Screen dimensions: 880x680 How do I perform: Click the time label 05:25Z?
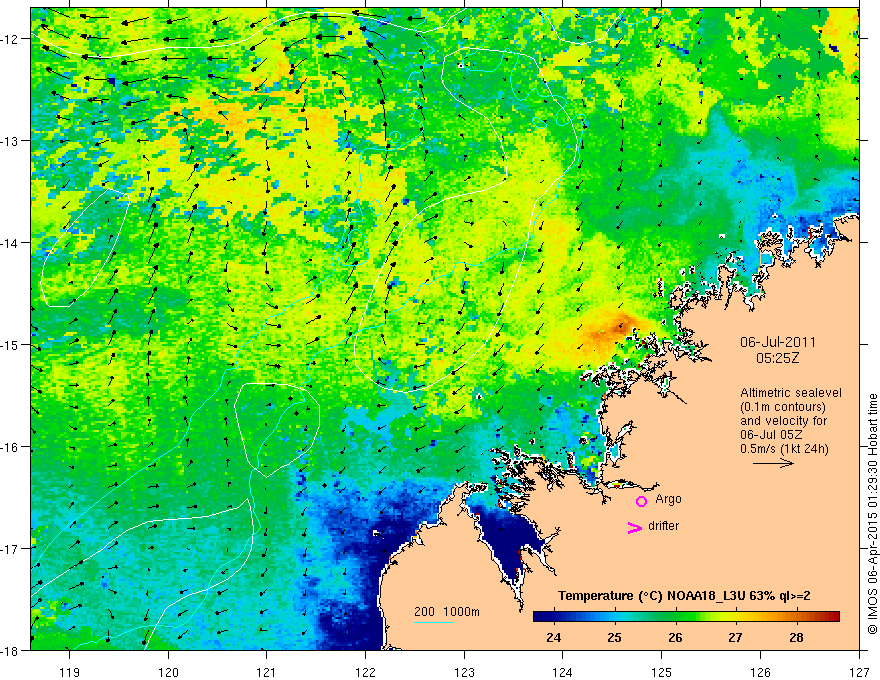[778, 357]
